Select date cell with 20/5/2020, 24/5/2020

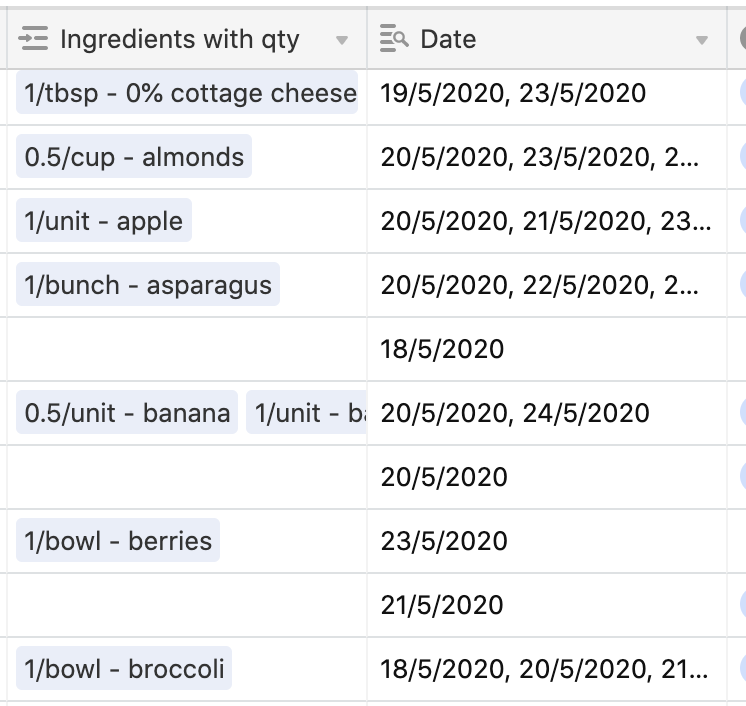(547, 413)
